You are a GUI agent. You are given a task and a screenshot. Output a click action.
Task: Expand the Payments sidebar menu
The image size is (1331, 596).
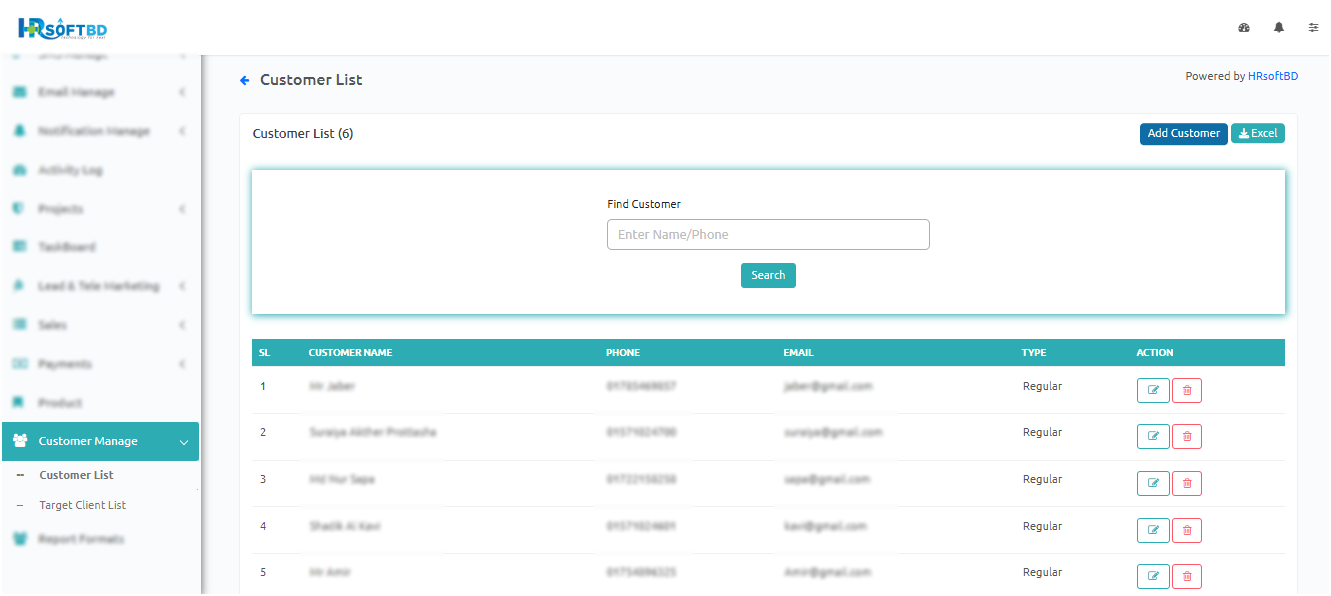pos(100,364)
